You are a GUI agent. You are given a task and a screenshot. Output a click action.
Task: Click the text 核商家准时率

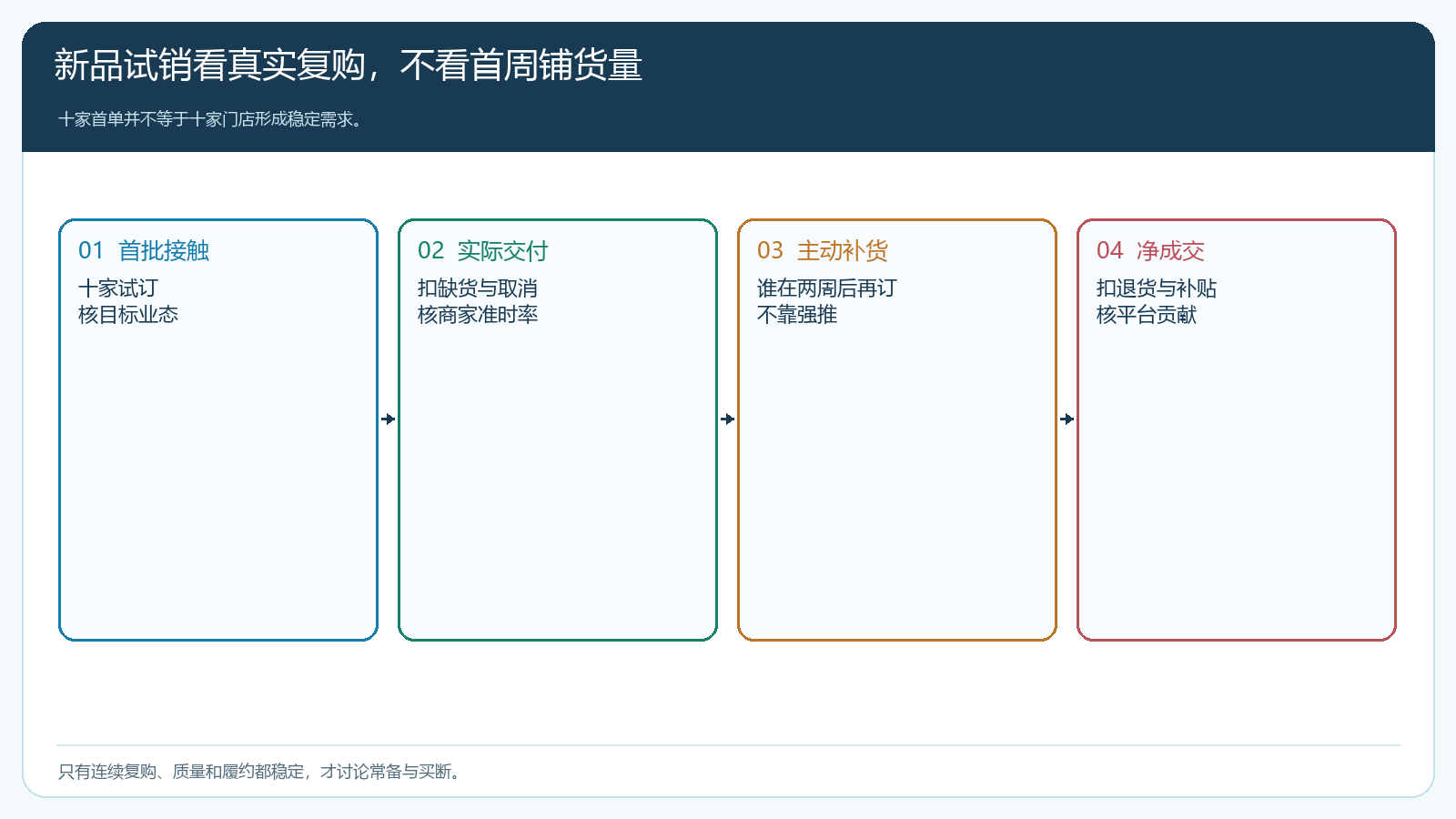click(x=478, y=315)
